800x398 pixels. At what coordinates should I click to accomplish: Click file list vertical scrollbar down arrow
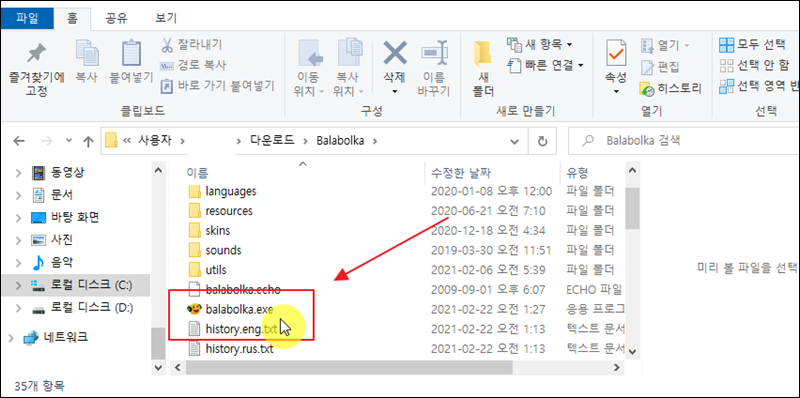(x=633, y=352)
